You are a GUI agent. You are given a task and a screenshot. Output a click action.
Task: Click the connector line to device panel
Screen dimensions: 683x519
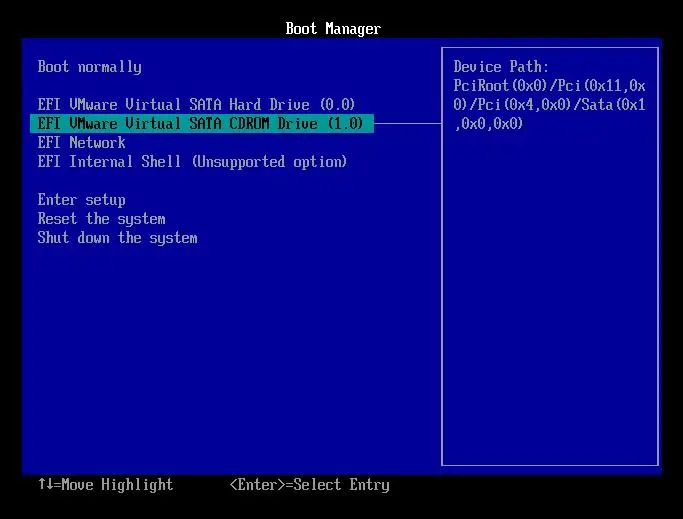(408, 124)
